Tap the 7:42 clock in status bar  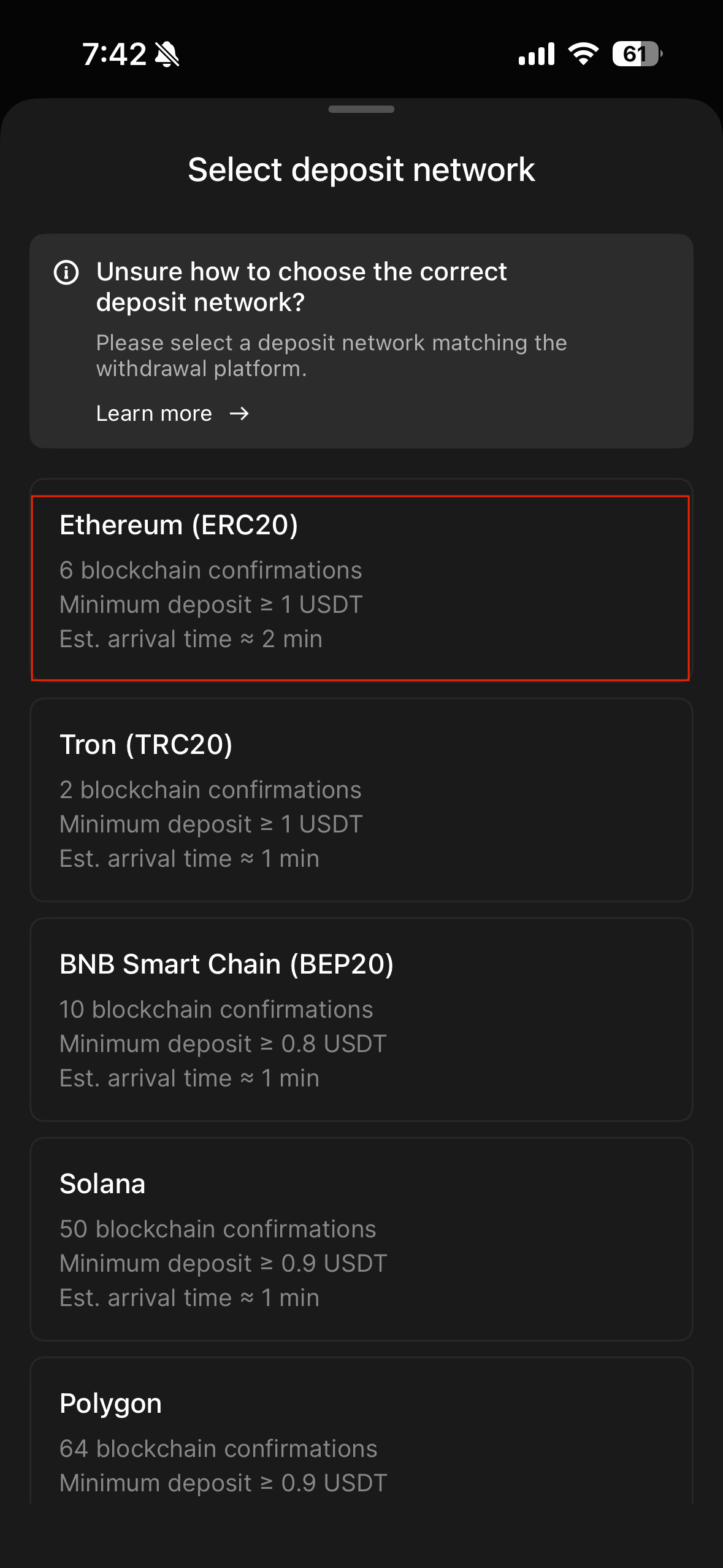tap(115, 55)
